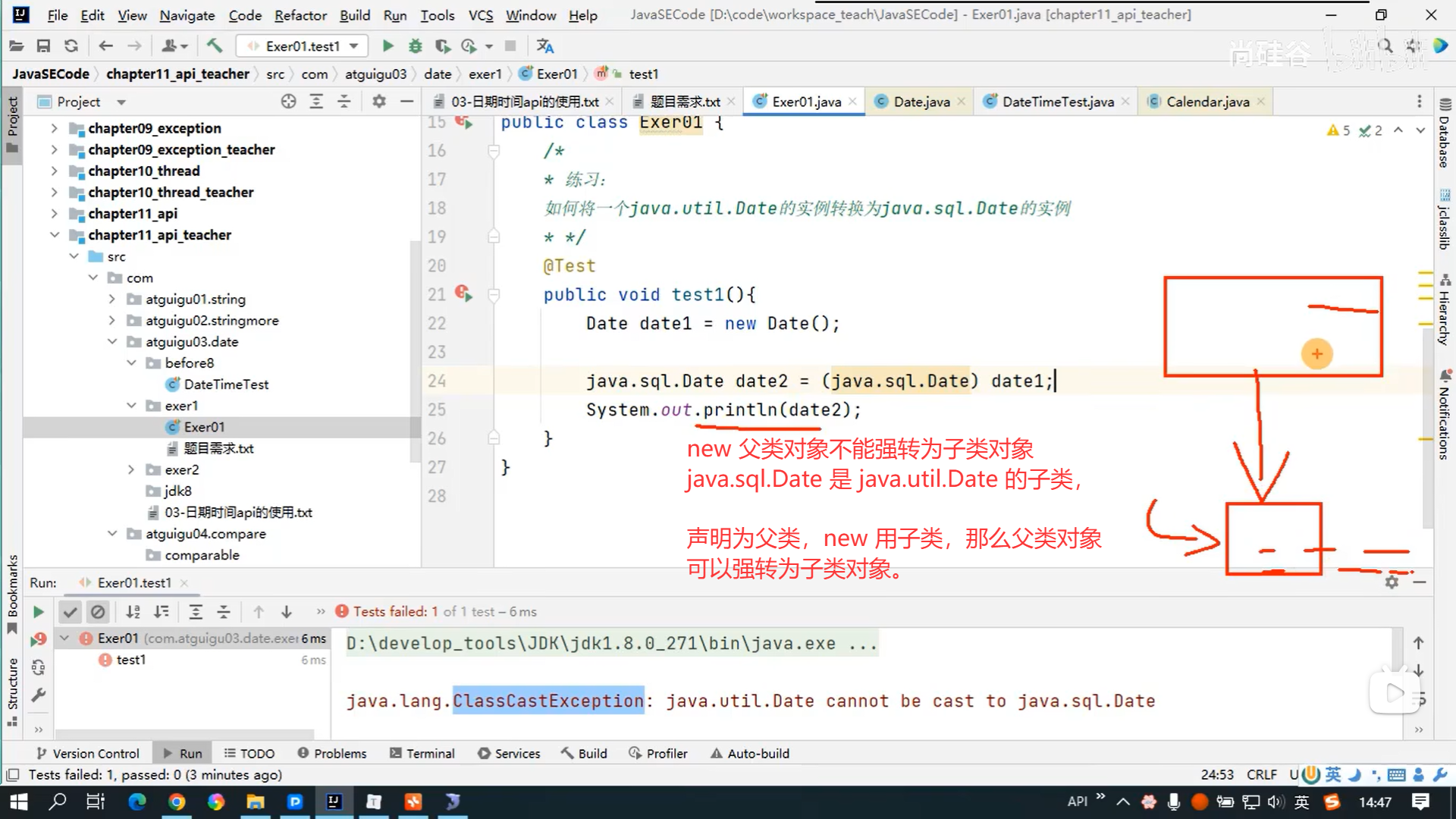Toggle Show Ignored tests filter
Image resolution: width=1456 pixels, height=819 pixels.
98,612
